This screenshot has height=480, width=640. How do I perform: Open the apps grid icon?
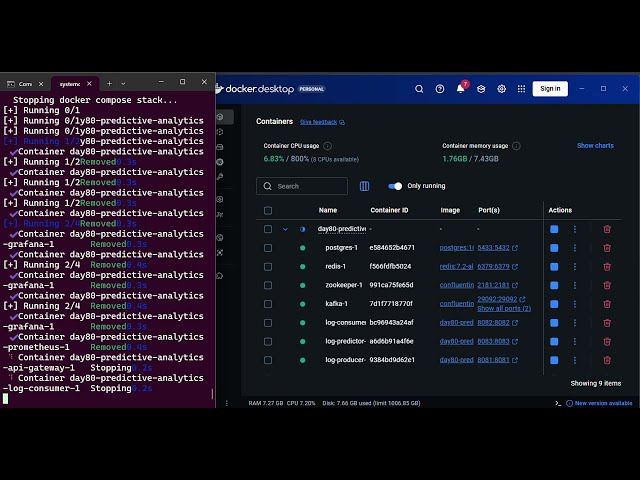coord(521,89)
